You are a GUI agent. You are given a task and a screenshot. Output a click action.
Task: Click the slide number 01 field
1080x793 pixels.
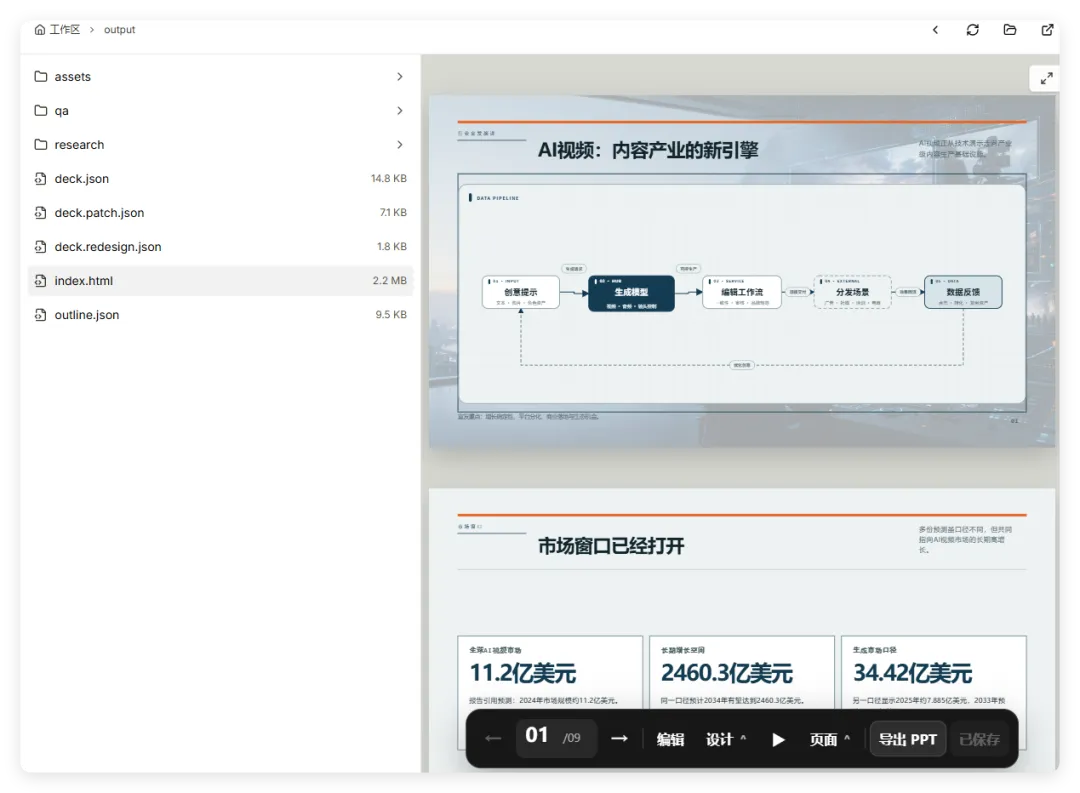coord(556,737)
